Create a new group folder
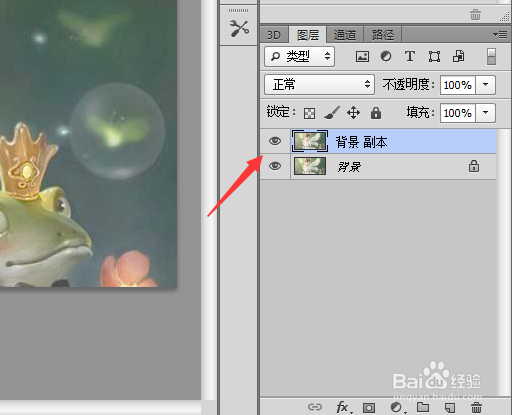512x415 pixels. pyautogui.click(x=423, y=407)
